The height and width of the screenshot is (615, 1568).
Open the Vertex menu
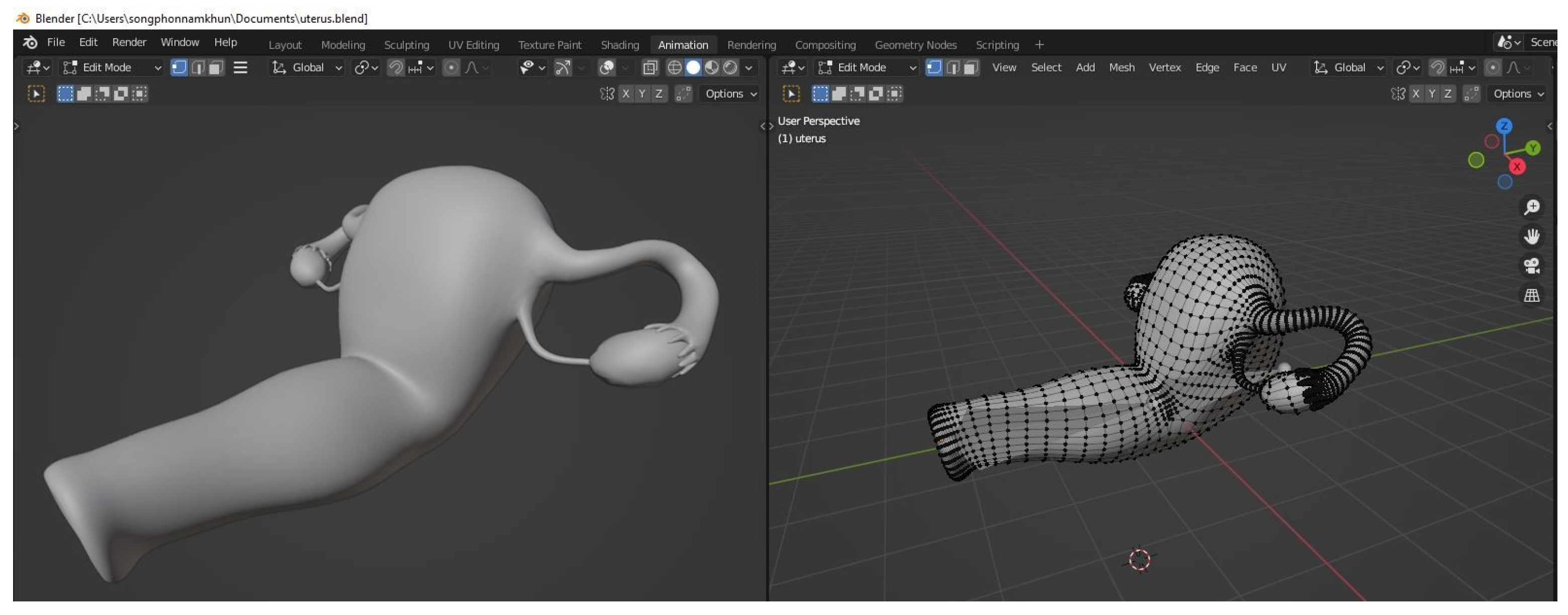1164,67
